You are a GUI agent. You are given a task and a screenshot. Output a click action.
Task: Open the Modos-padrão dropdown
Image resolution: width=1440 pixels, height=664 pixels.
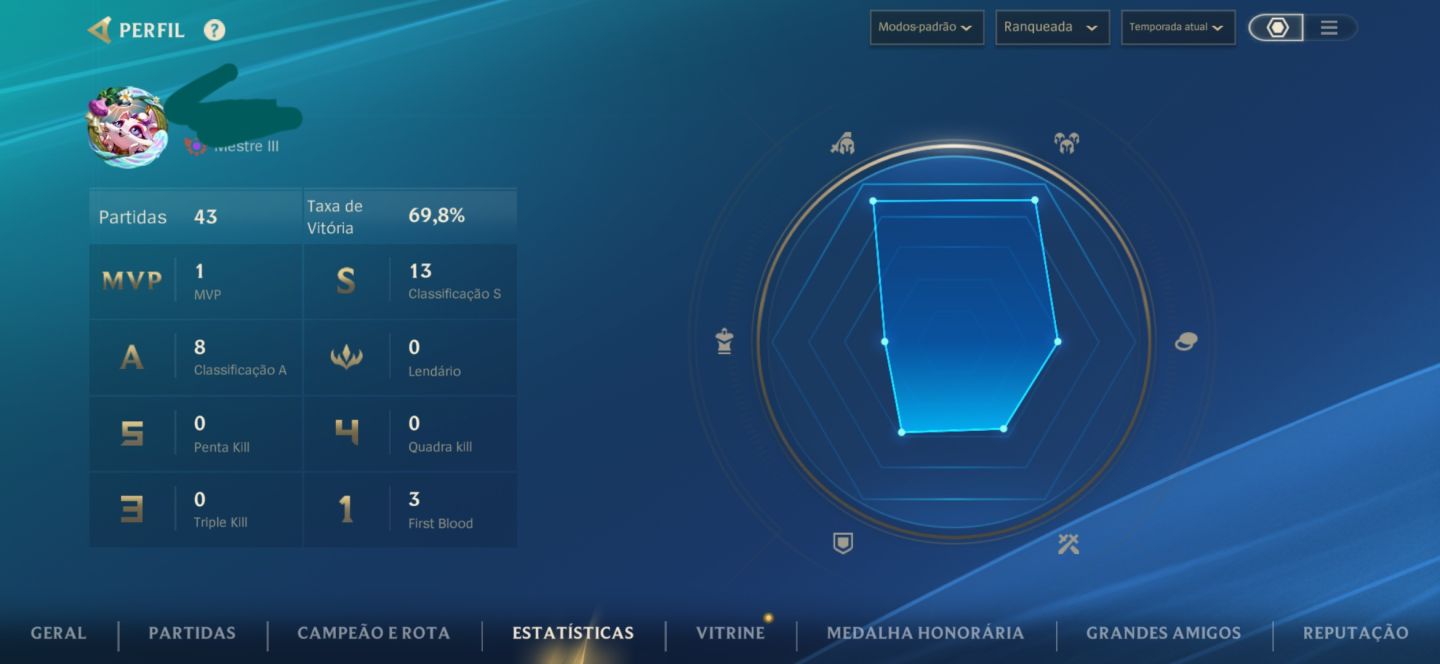tap(926, 27)
